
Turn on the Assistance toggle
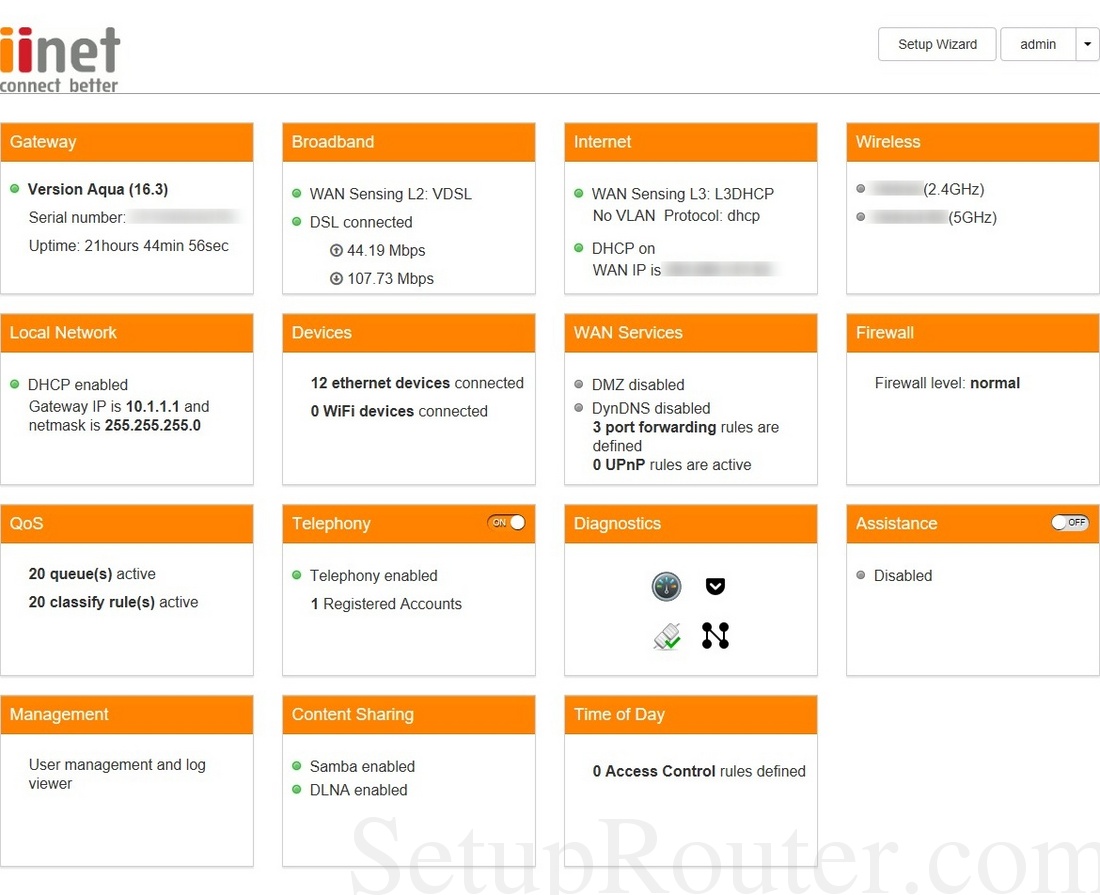1069,523
